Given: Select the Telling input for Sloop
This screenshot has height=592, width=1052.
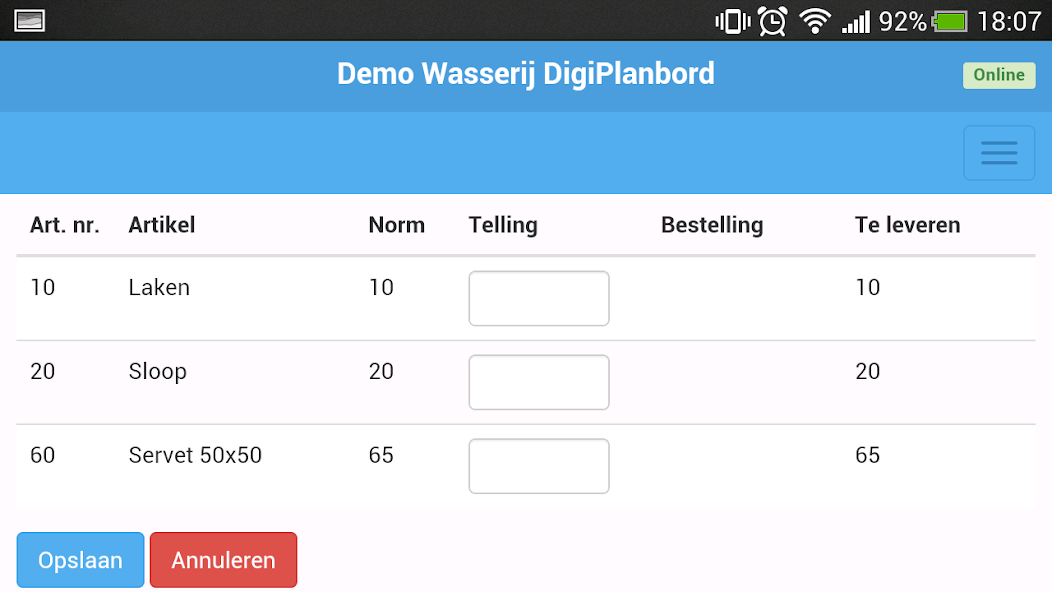Looking at the screenshot, I should click(538, 382).
